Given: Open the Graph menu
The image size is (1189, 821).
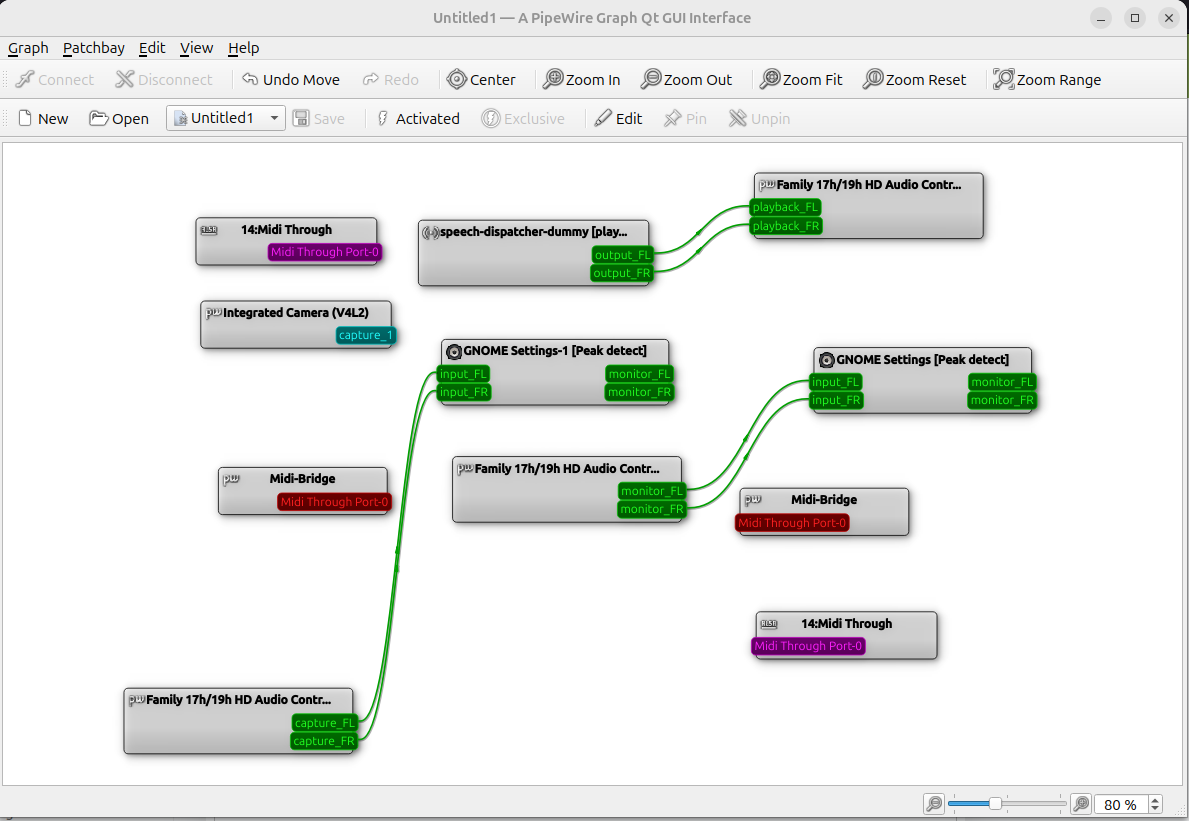Looking at the screenshot, I should click(28, 48).
